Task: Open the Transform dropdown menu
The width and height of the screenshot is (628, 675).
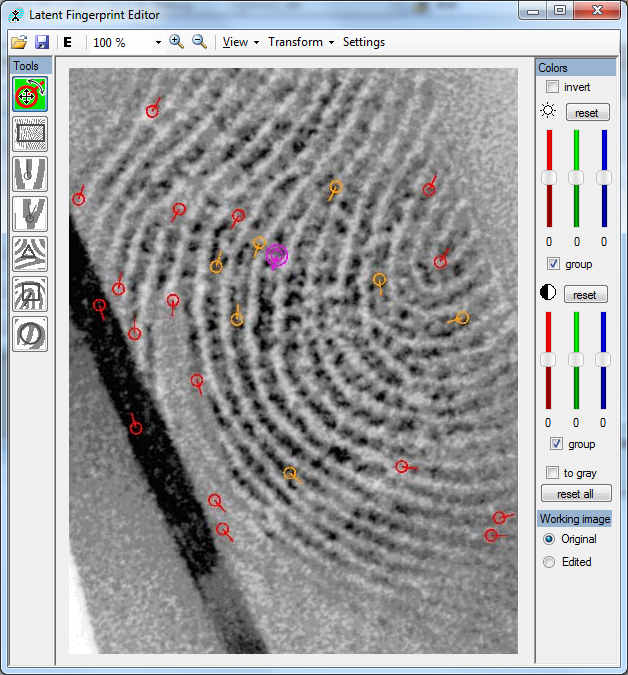Action: point(301,42)
